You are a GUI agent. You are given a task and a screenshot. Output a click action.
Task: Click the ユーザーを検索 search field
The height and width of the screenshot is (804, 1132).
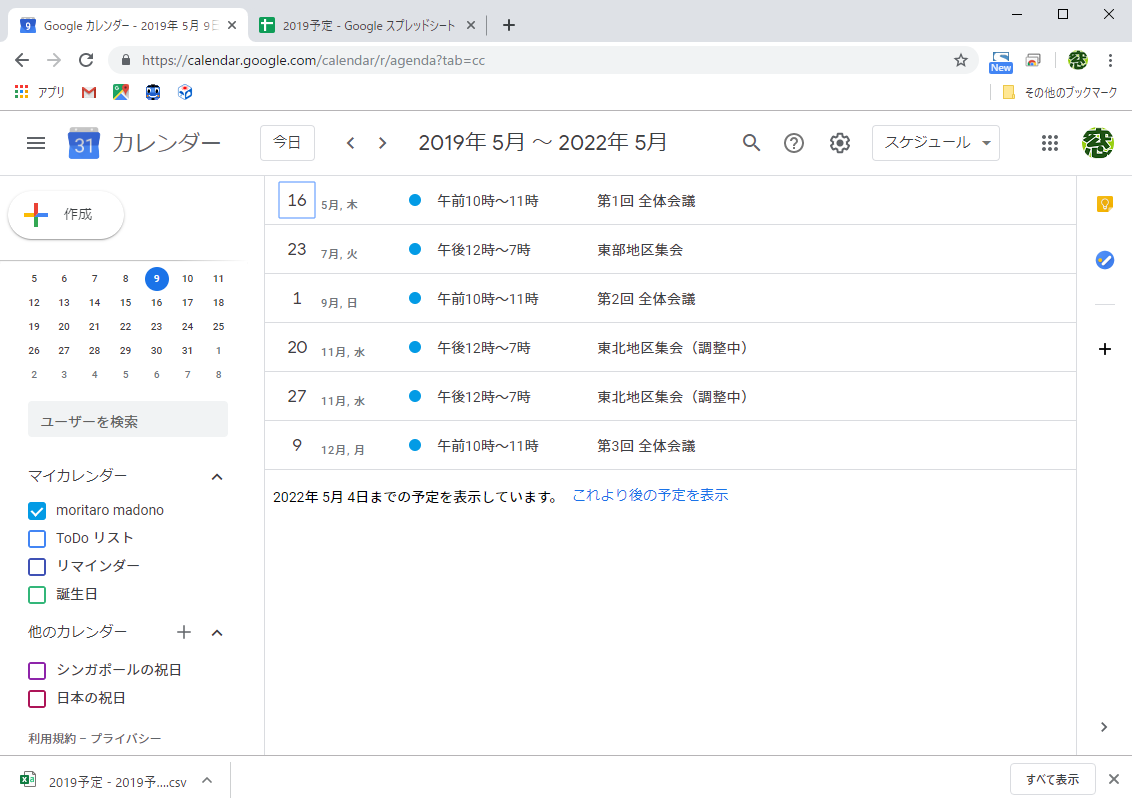click(x=127, y=418)
